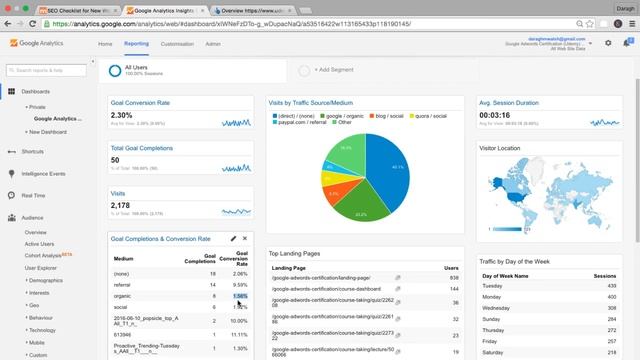
Task: Click the United States on the visitor map
Action: [x=518, y=198]
